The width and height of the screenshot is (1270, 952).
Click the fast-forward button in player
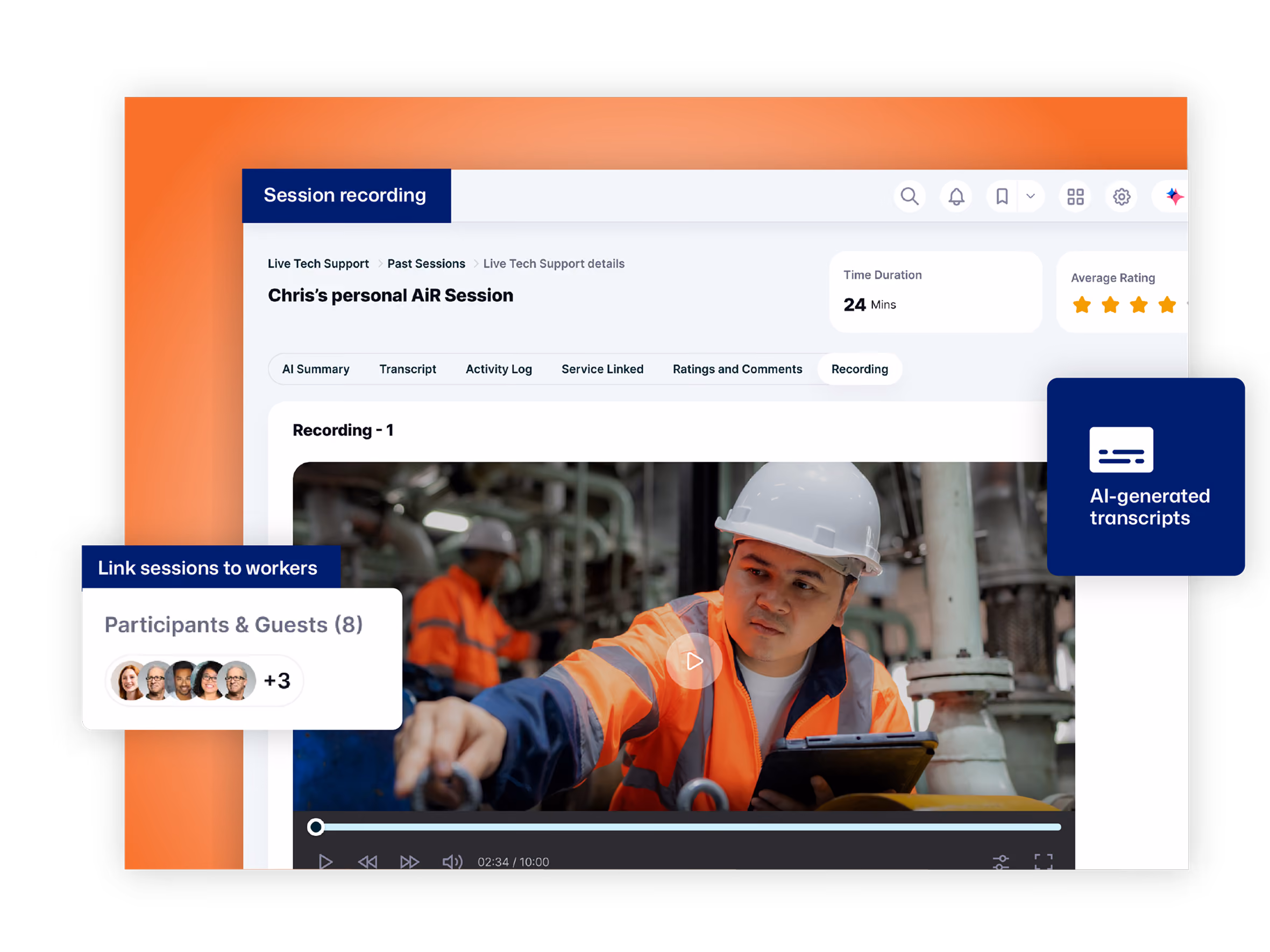click(x=409, y=862)
